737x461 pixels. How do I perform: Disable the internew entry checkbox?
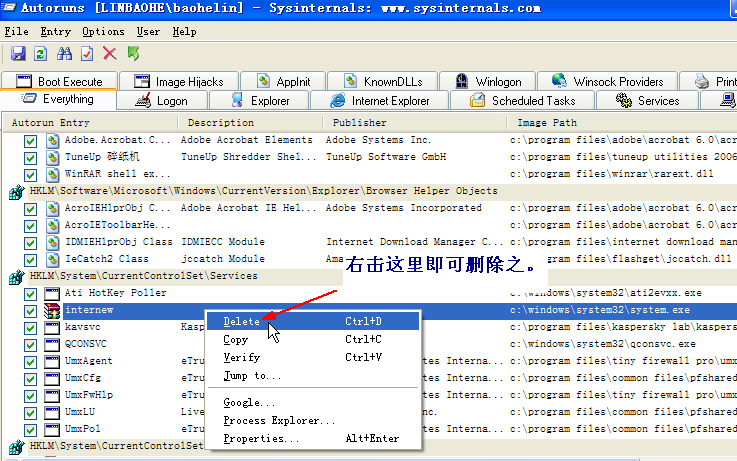(31, 311)
